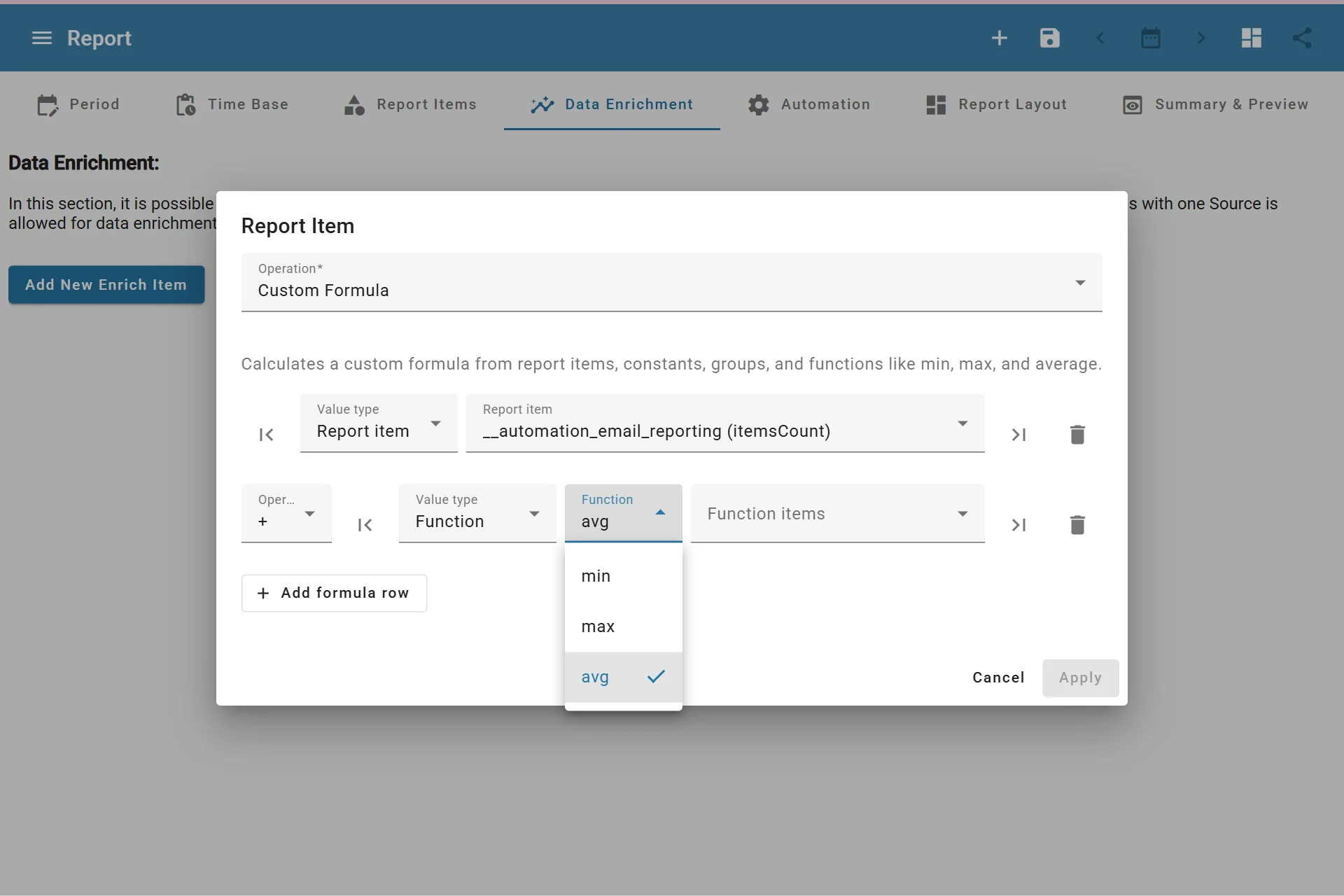Select the Data Enrichment tab
The image size is (1344, 896).
tap(612, 104)
